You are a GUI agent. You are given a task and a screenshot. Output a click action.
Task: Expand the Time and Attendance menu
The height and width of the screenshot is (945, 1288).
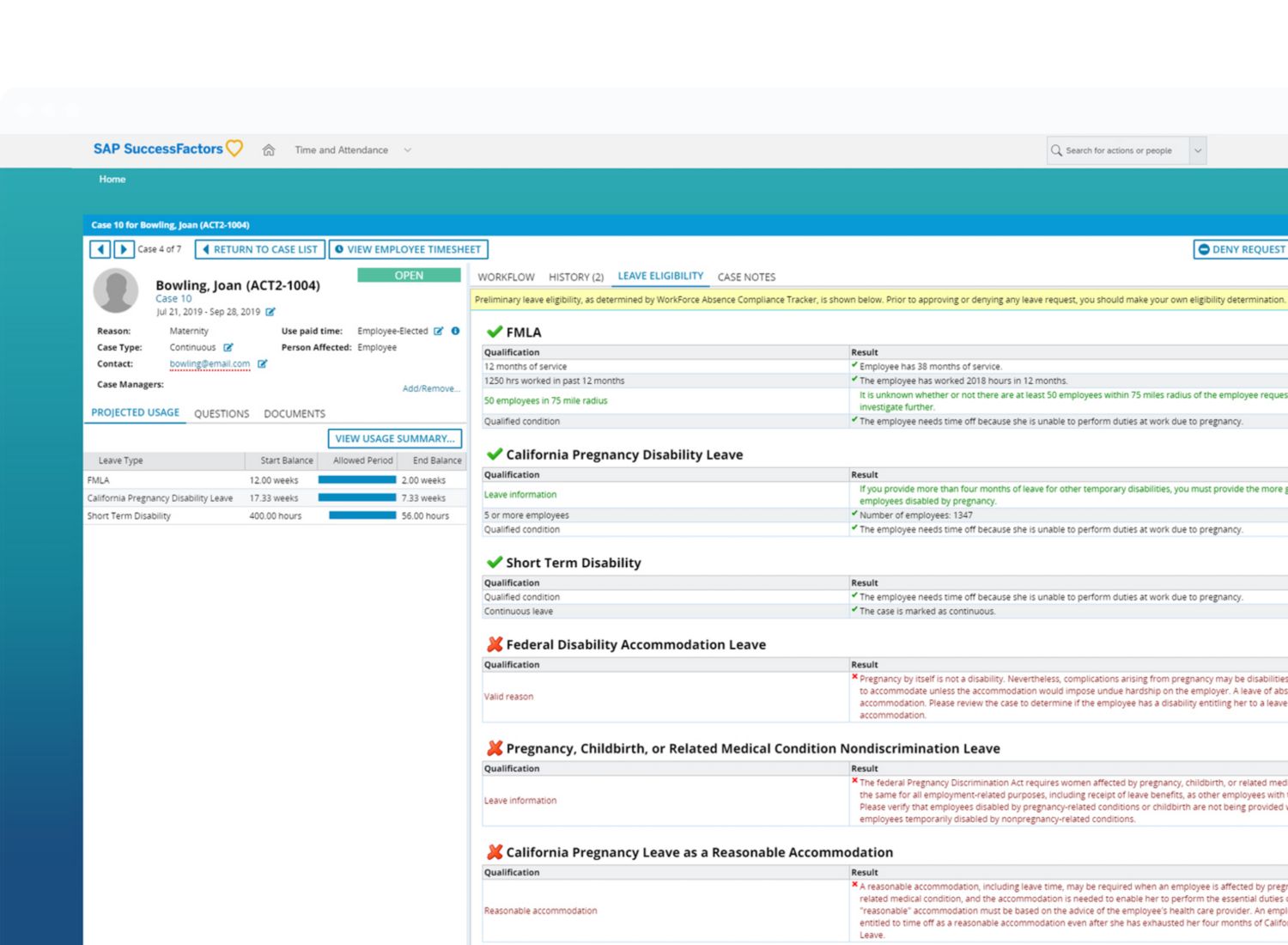408,150
